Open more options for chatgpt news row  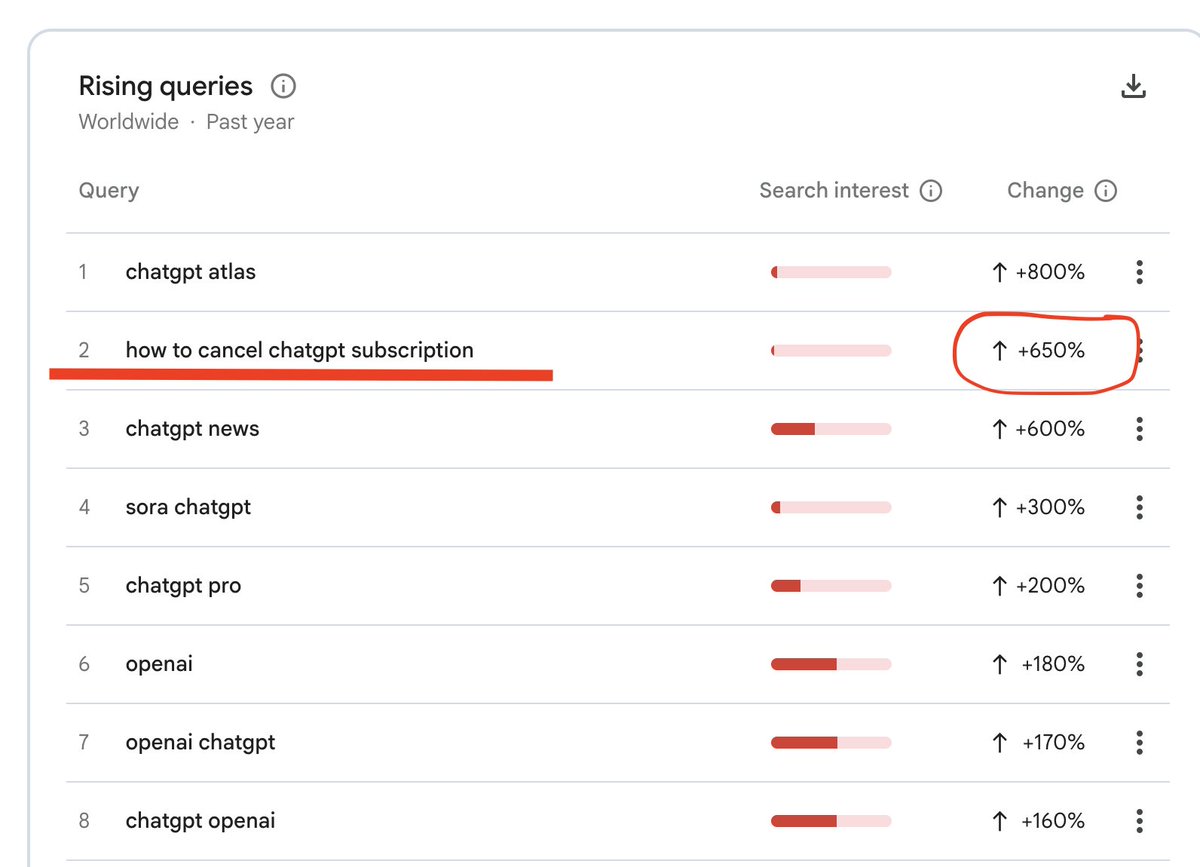1139,429
